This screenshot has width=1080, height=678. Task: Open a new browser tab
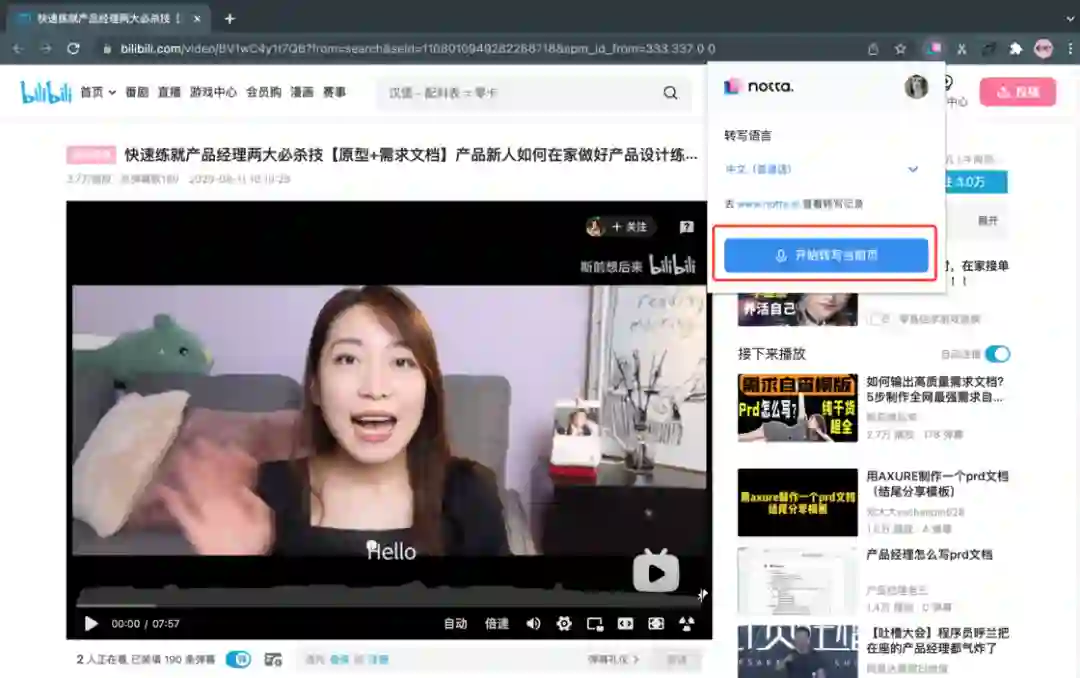(230, 19)
